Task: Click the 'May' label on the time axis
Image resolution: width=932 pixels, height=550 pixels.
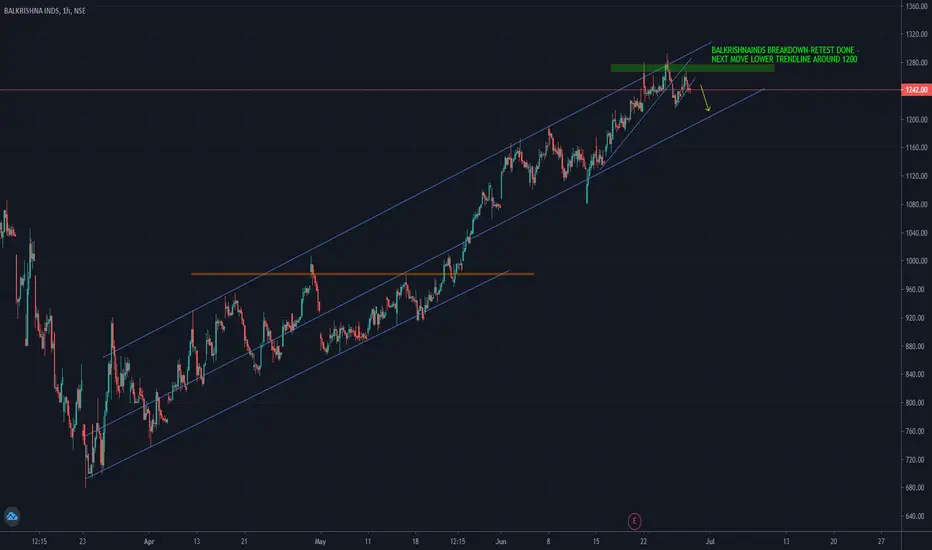Action: pos(320,542)
